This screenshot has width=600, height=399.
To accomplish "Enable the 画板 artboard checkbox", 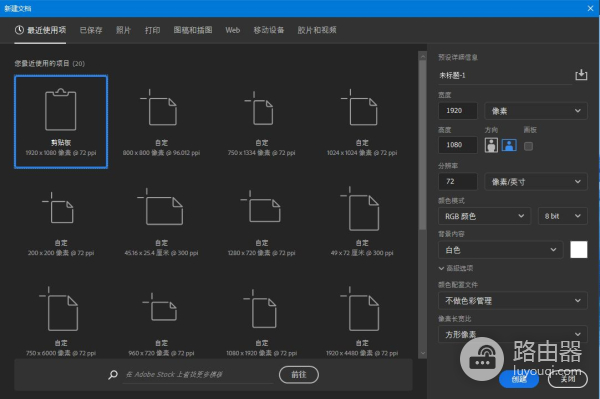I will [x=528, y=146].
